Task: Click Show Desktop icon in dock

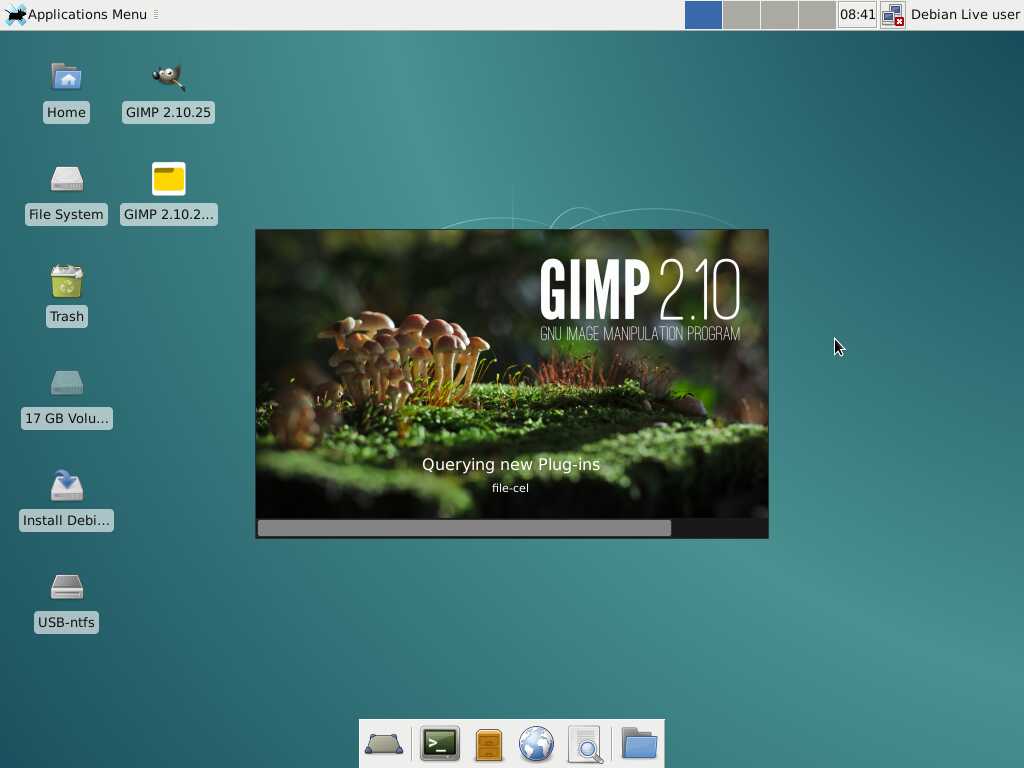Action: (384, 744)
